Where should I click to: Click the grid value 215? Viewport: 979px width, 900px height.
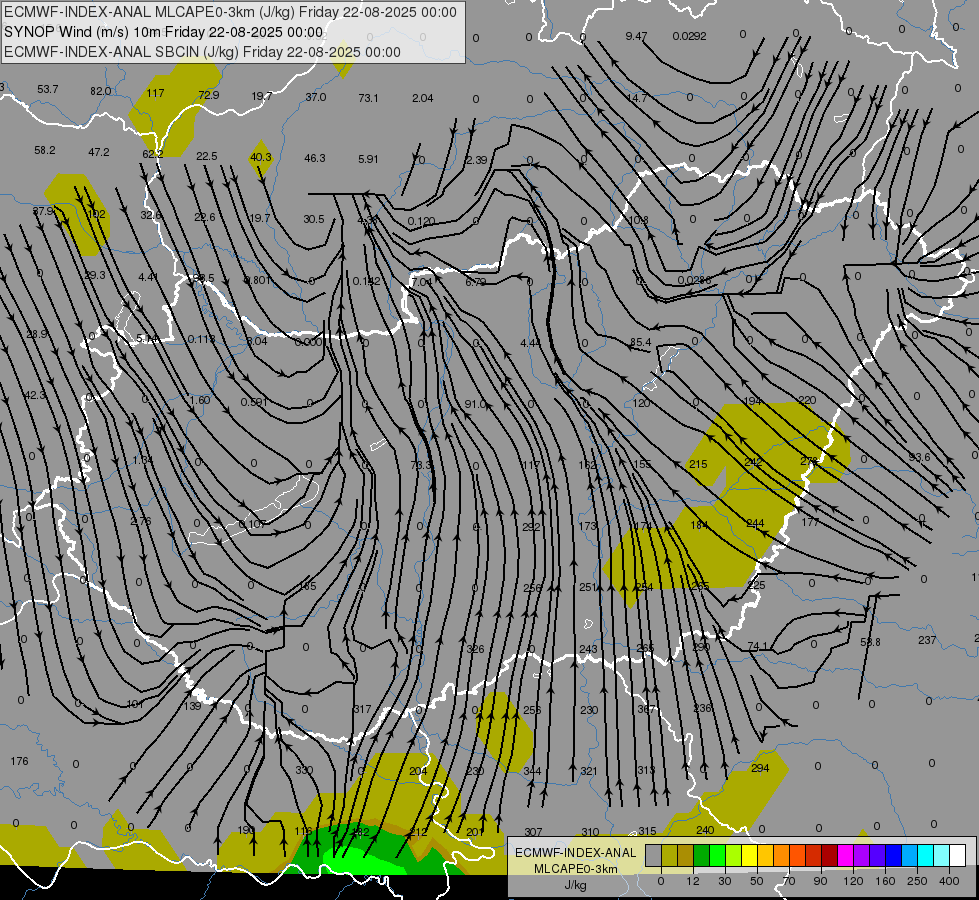point(698,464)
